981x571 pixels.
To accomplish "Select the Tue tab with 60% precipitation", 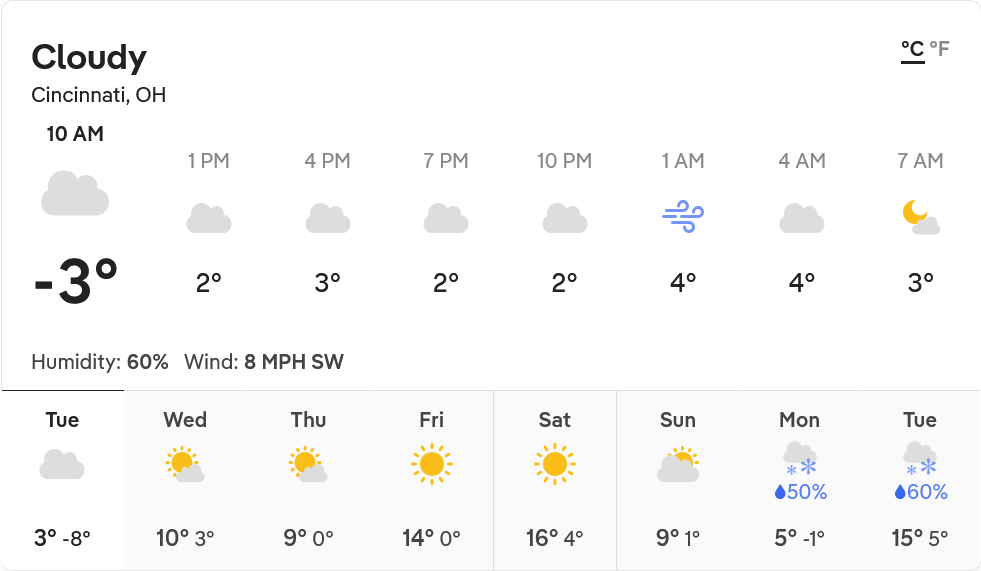I will coord(920,480).
